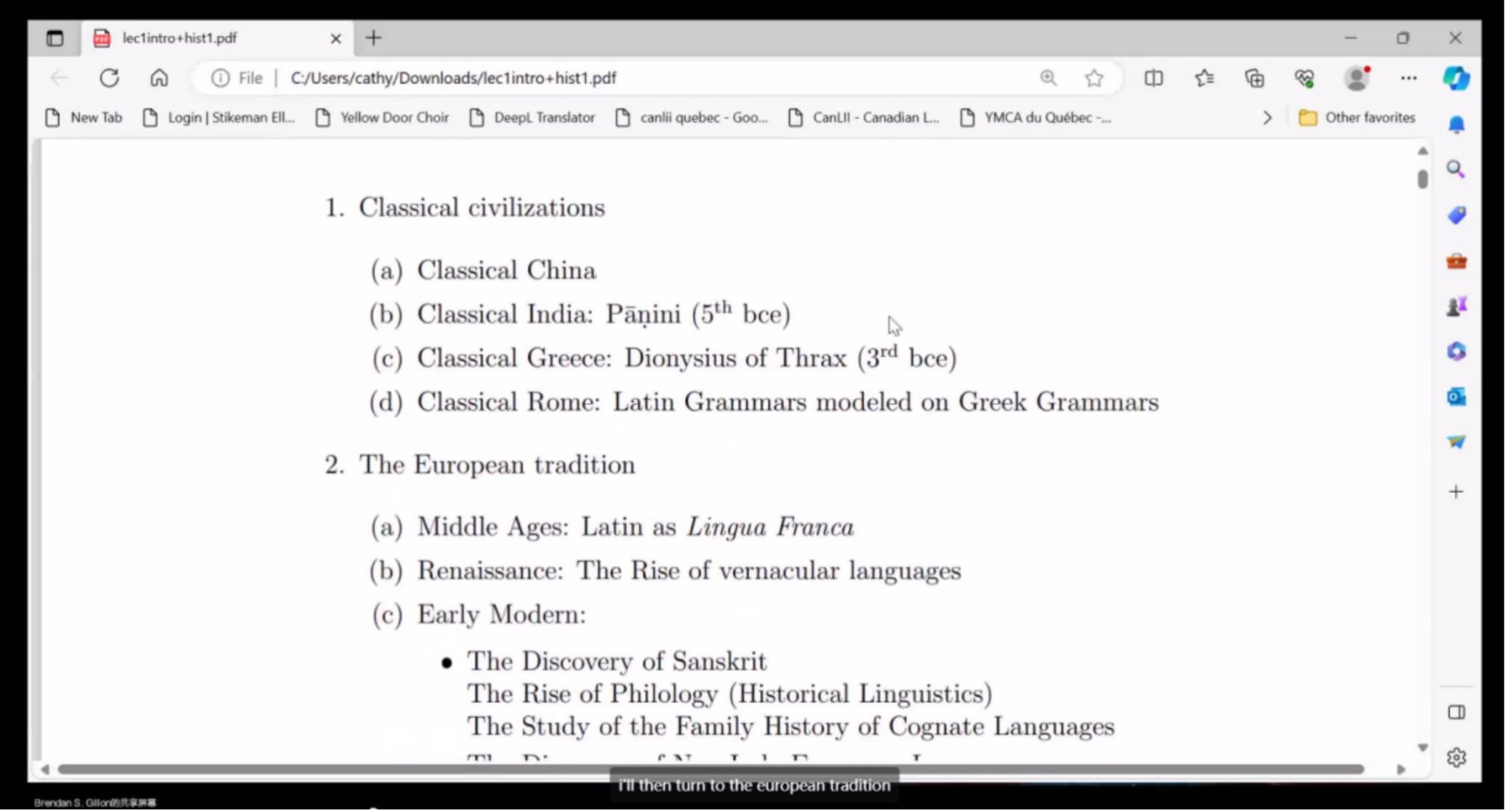Viewport: 1508px width, 812px height.
Task: Expand the bookmarks overflow chevron
Action: 1267,118
